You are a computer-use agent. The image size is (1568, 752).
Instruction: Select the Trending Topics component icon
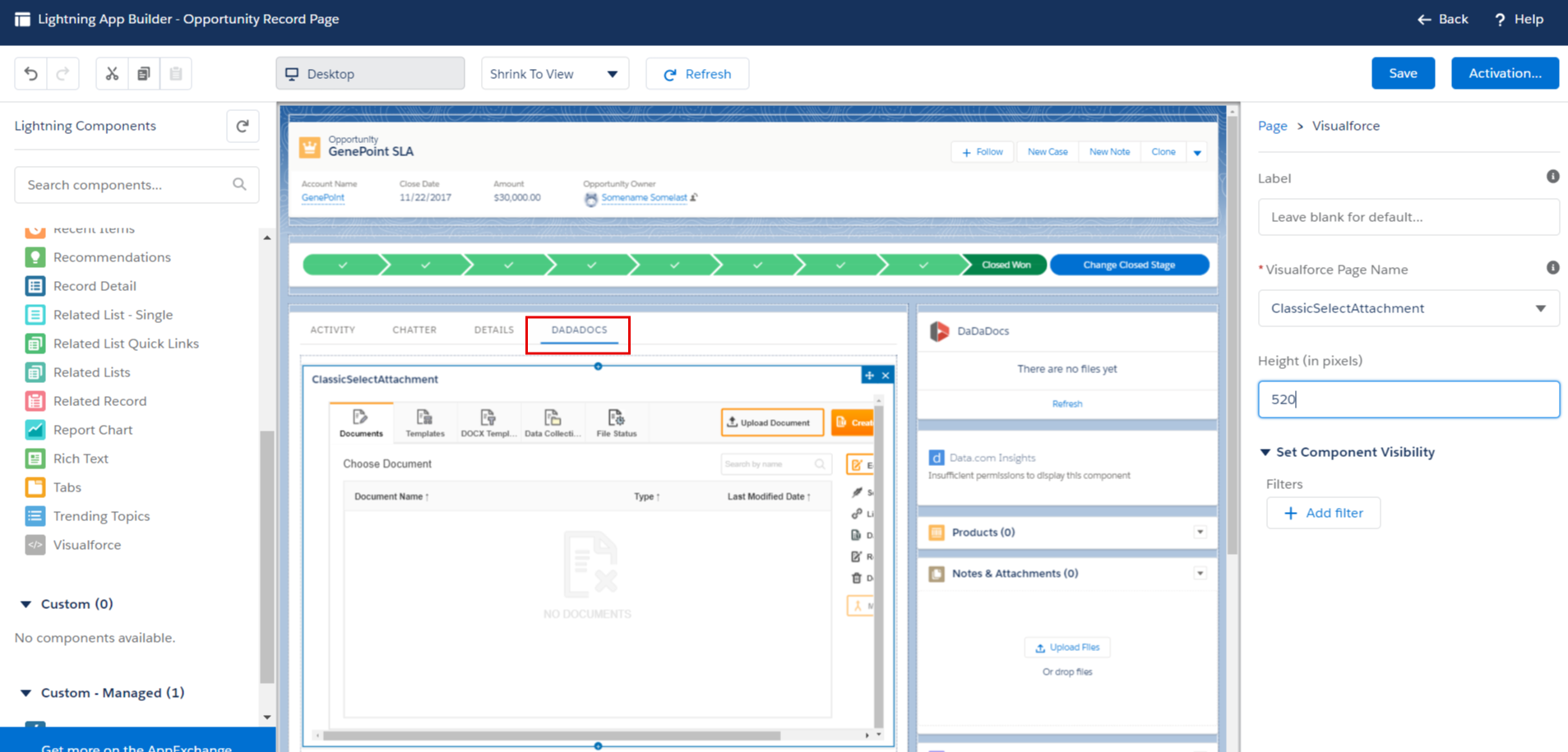click(35, 516)
